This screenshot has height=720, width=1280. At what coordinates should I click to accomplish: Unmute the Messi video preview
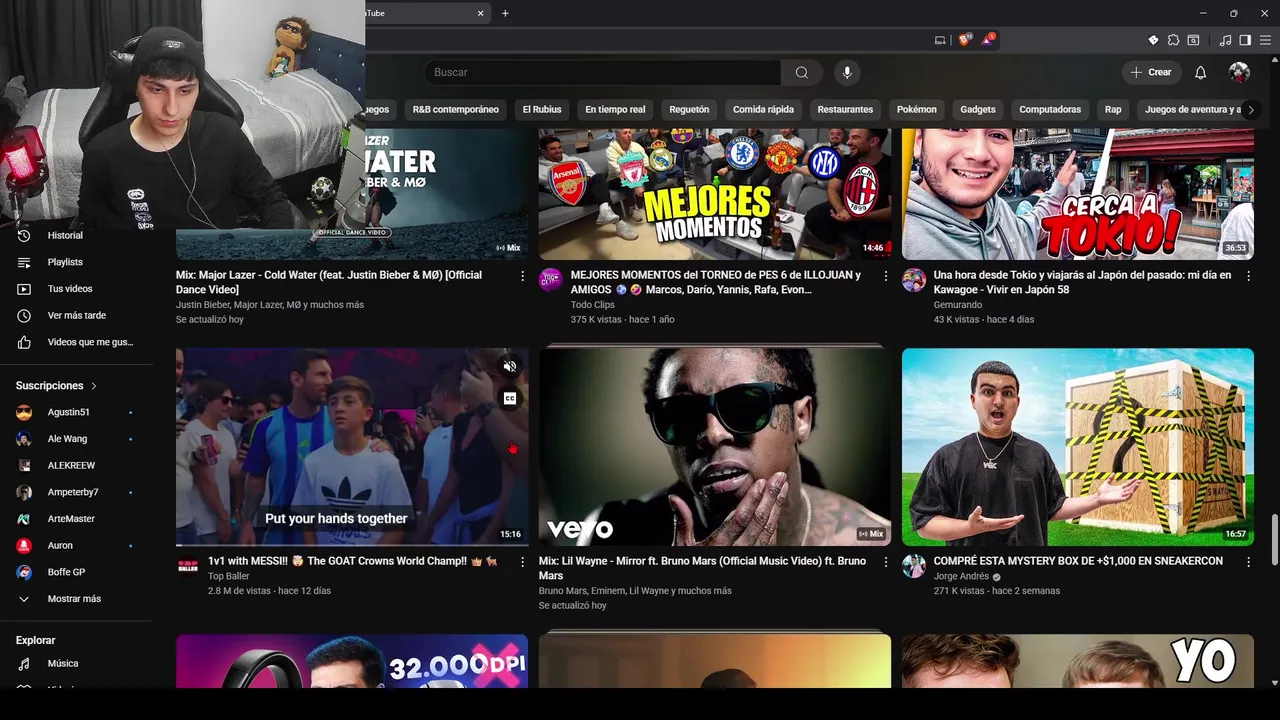[x=510, y=367]
